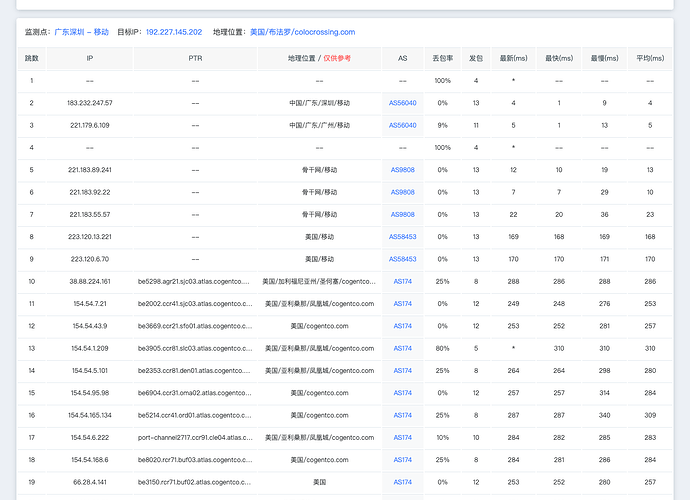Open AS174 link for 154.54.43.9

point(403,326)
